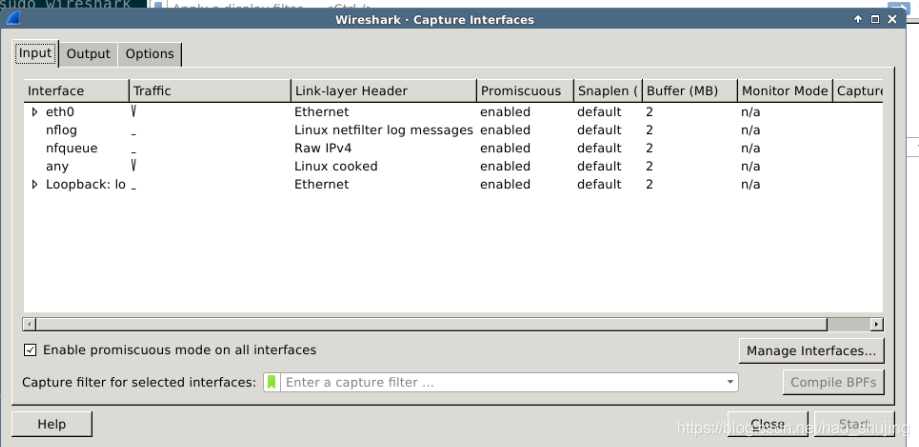This screenshot has width=919, height=447.
Task: Switch to the Input tab
Action: point(35,53)
